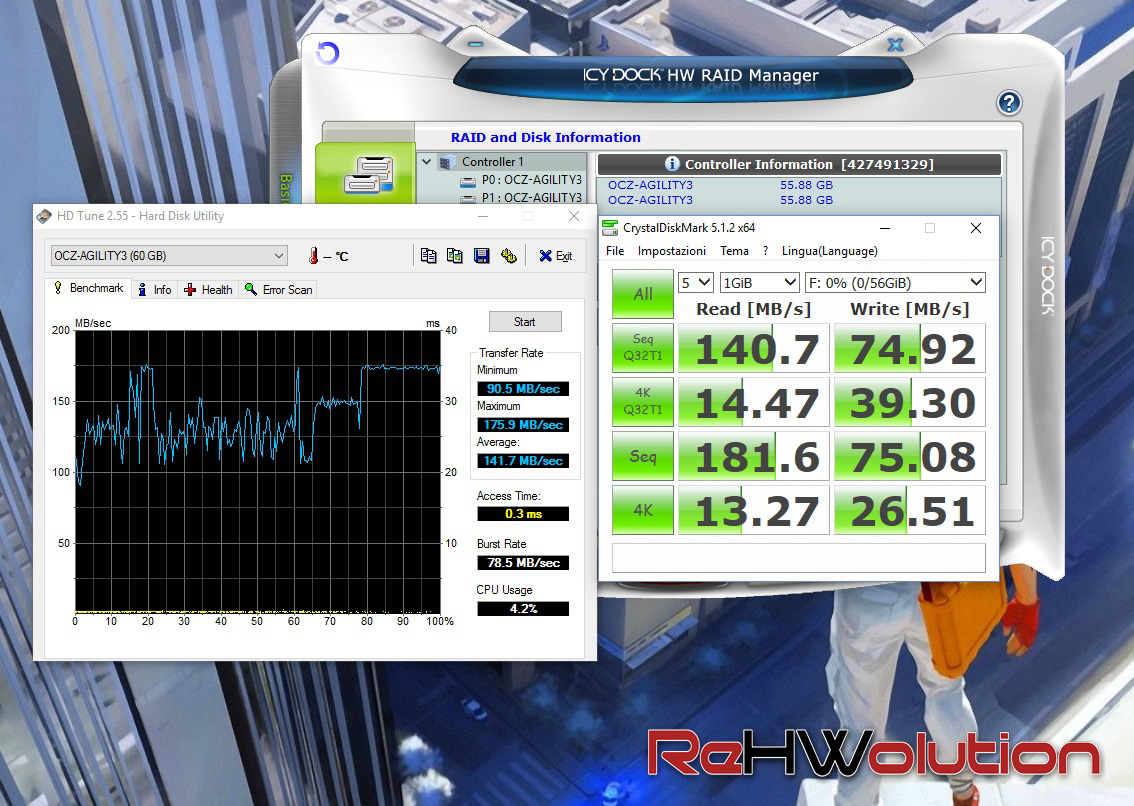Run the 4K Q32T1 test

[643, 402]
